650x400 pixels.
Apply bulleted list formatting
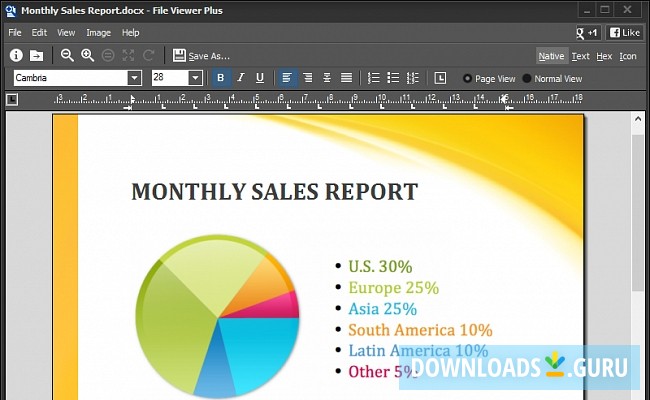coord(393,78)
